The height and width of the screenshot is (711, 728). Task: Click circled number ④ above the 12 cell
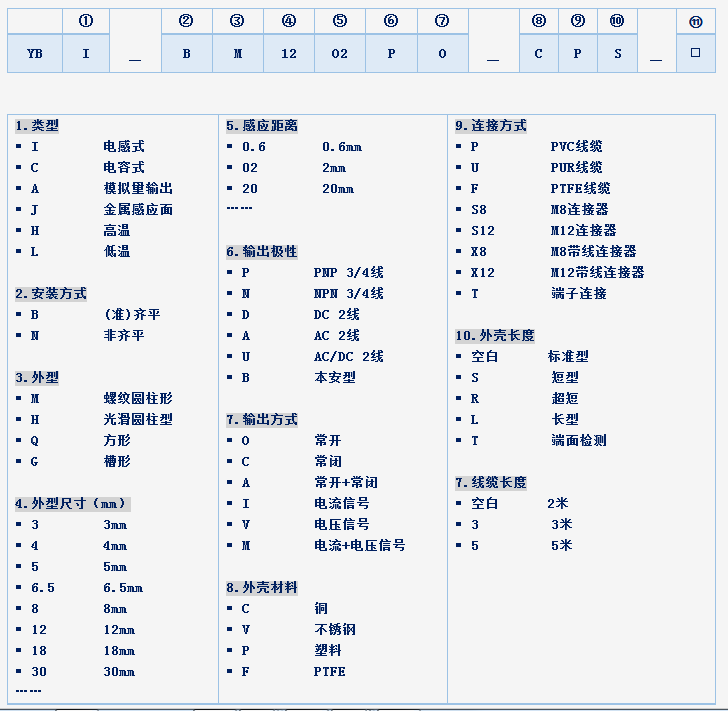(x=289, y=21)
